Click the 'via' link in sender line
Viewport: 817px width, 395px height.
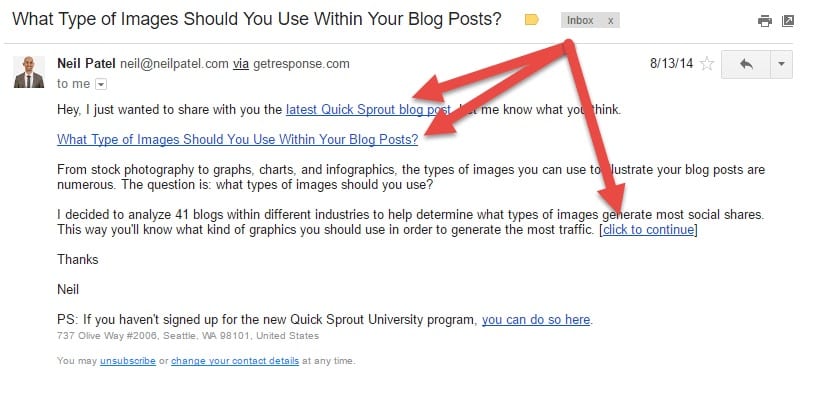tap(241, 64)
